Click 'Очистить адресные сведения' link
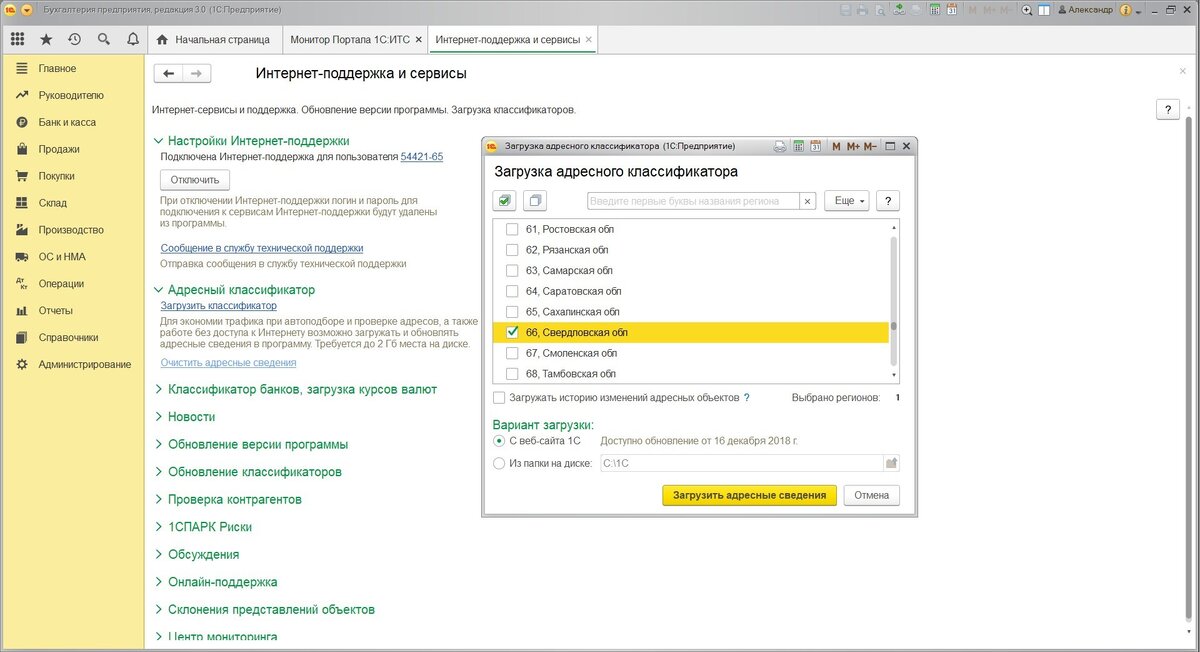 228,363
